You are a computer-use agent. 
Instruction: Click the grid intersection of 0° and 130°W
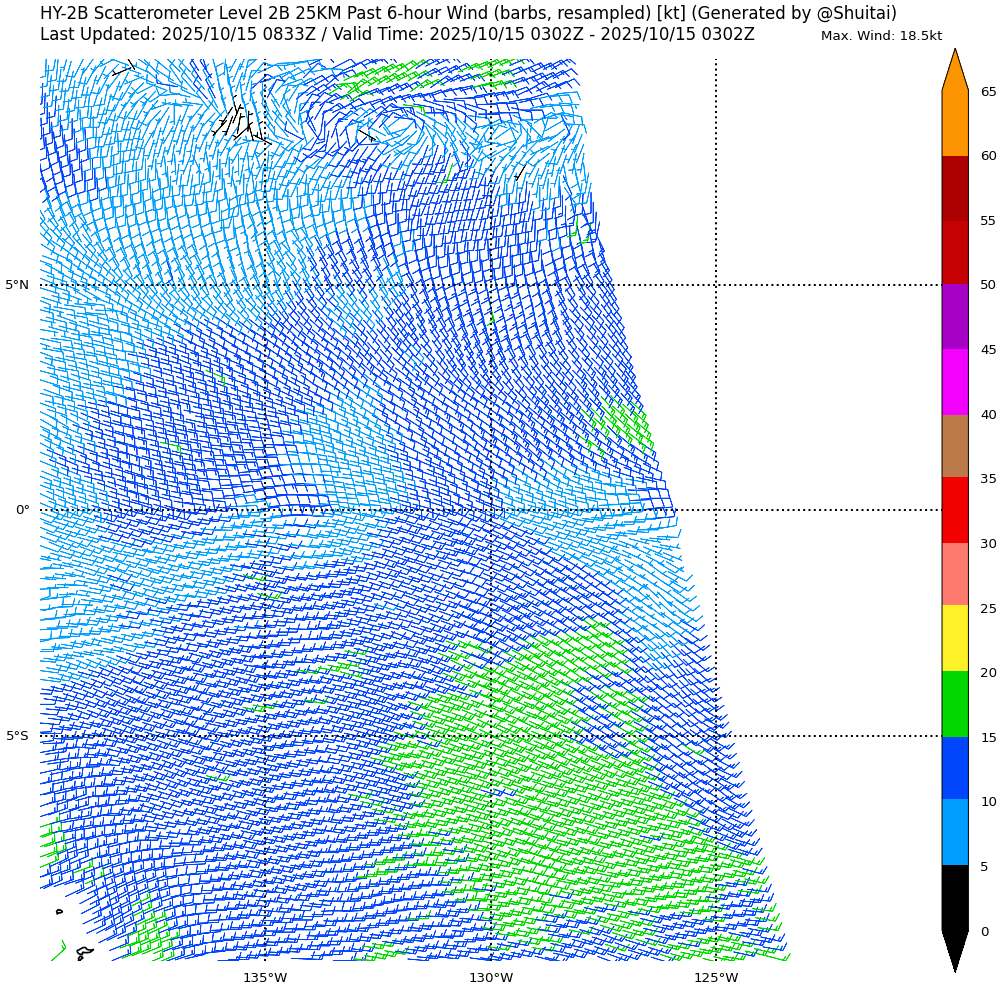click(x=491, y=510)
